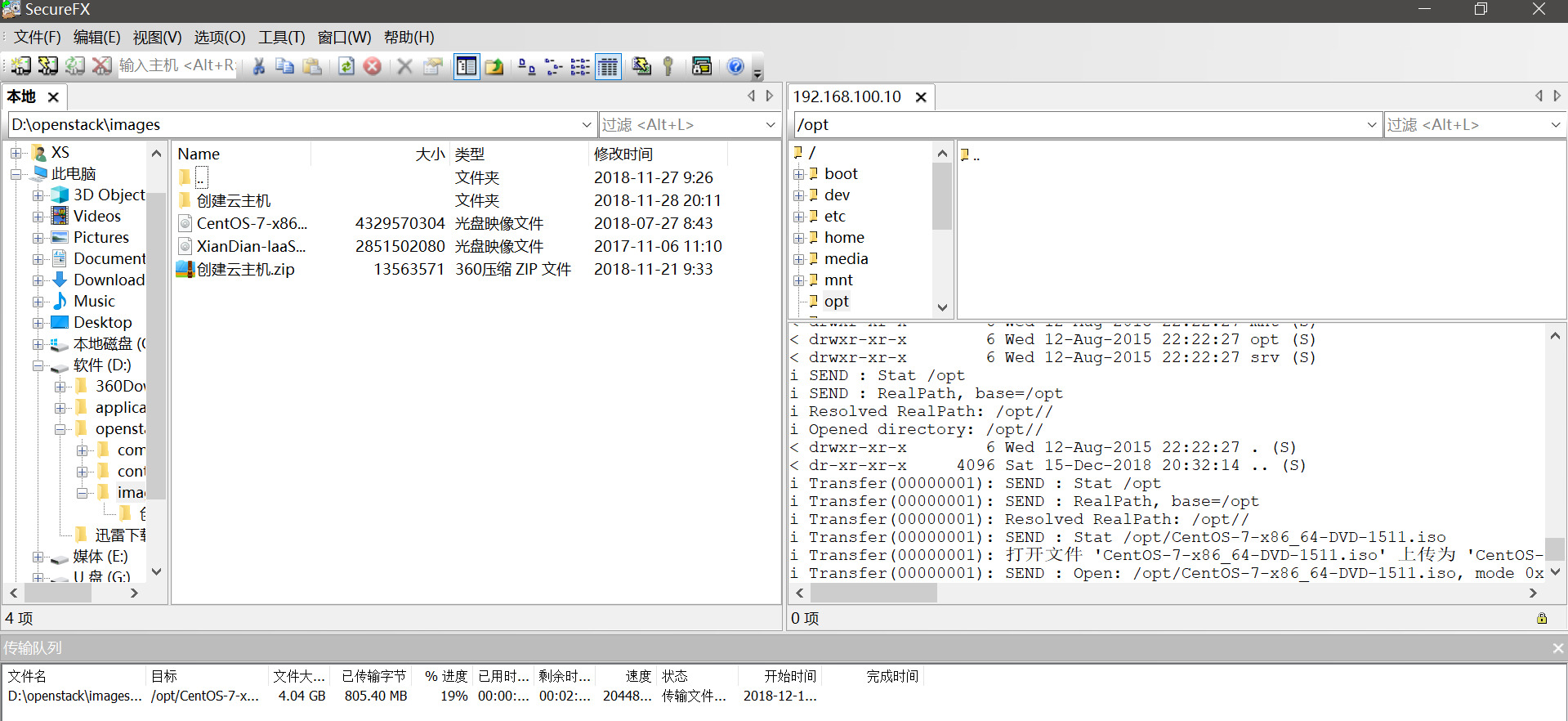Select the XianDian-IaaS ISO file
The width and height of the screenshot is (1568, 721).
[x=251, y=246]
